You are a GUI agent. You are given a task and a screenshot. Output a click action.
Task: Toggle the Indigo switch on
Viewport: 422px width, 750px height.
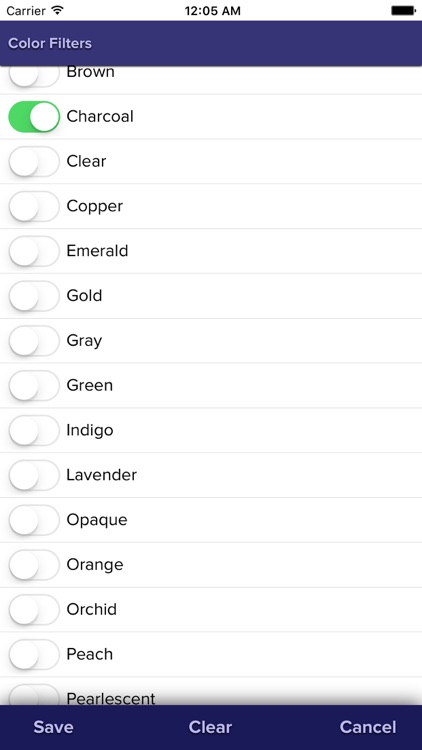click(34, 430)
